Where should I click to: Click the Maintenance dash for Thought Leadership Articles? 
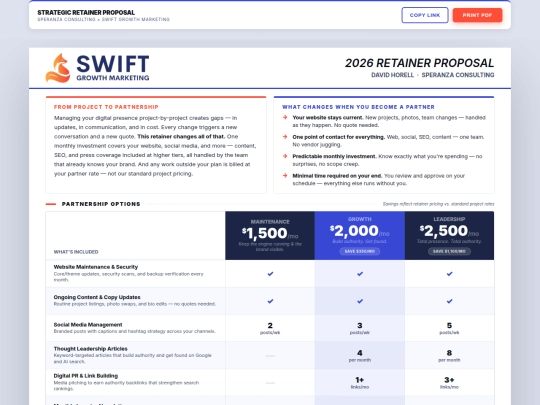[270, 356]
